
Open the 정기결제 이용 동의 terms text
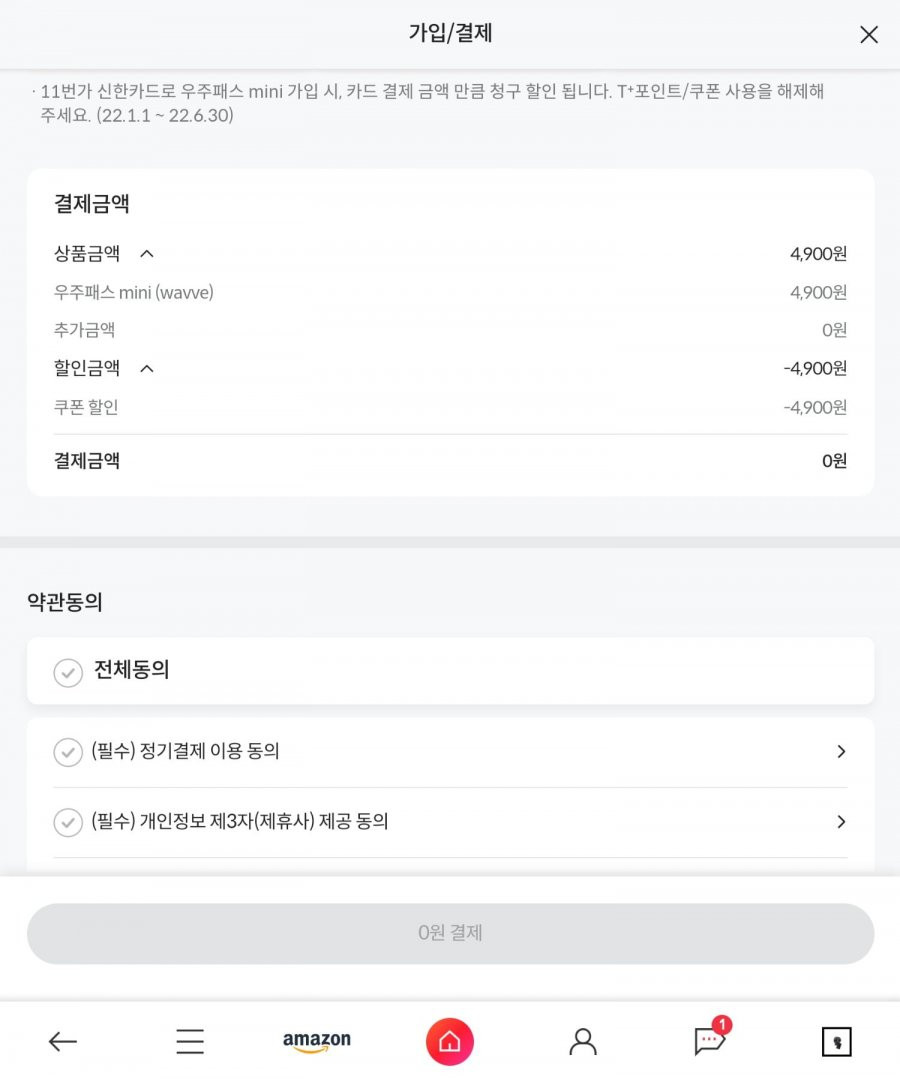tap(186, 751)
